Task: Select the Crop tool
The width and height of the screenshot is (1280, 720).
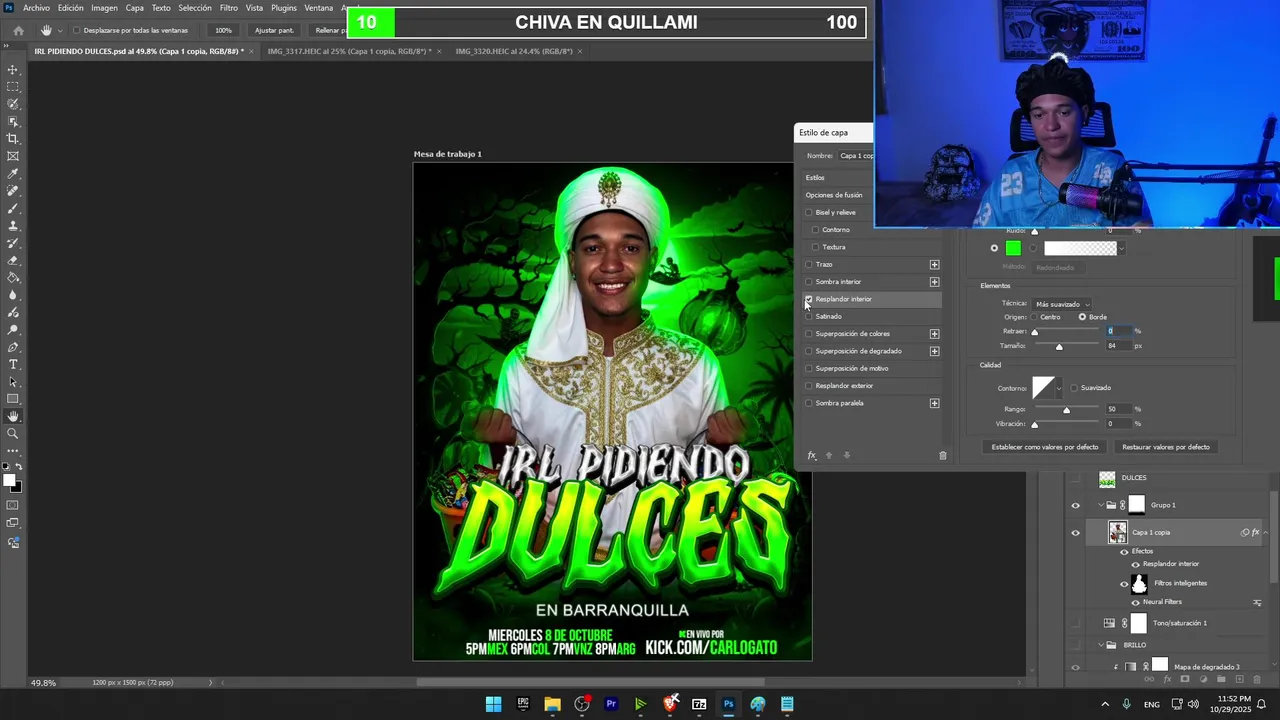Action: tap(13, 139)
